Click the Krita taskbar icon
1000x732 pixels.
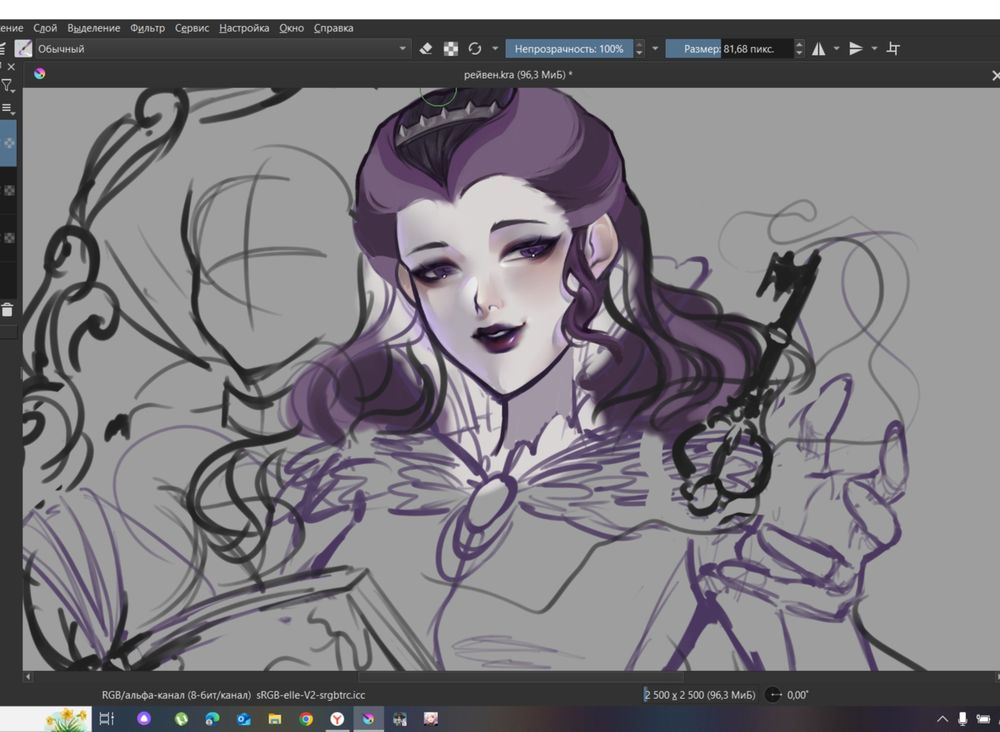pyautogui.click(x=369, y=719)
